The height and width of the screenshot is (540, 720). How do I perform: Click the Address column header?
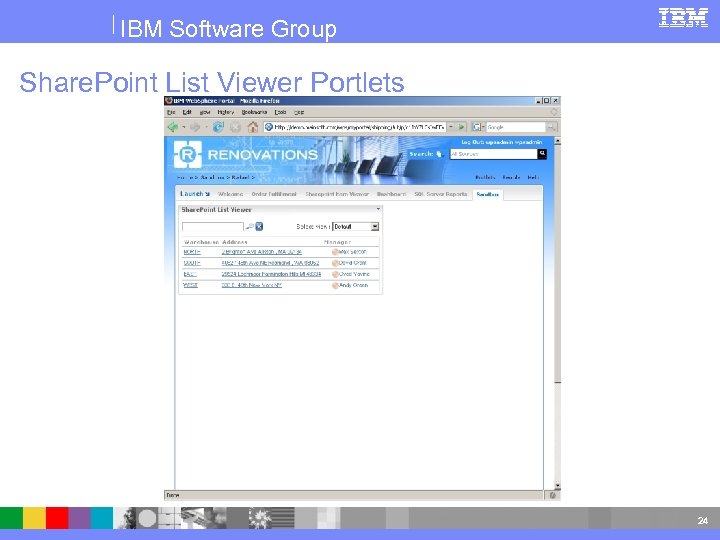point(235,242)
